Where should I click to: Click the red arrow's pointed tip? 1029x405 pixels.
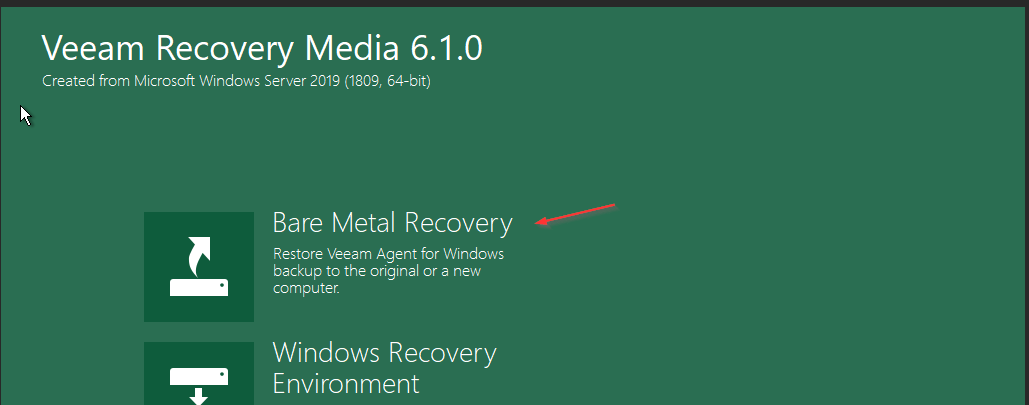click(x=539, y=223)
